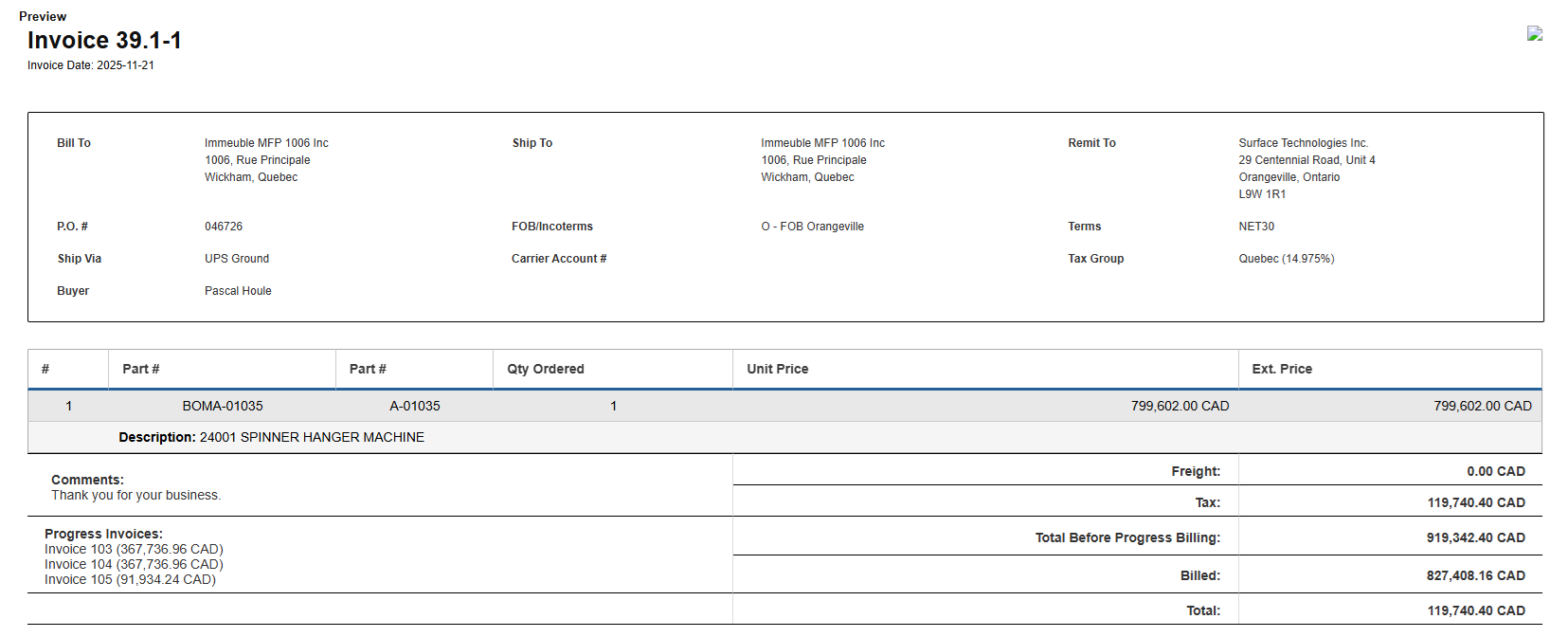Image resolution: width=1568 pixels, height=637 pixels.
Task: Click the Unit Price column header
Action: click(x=778, y=369)
